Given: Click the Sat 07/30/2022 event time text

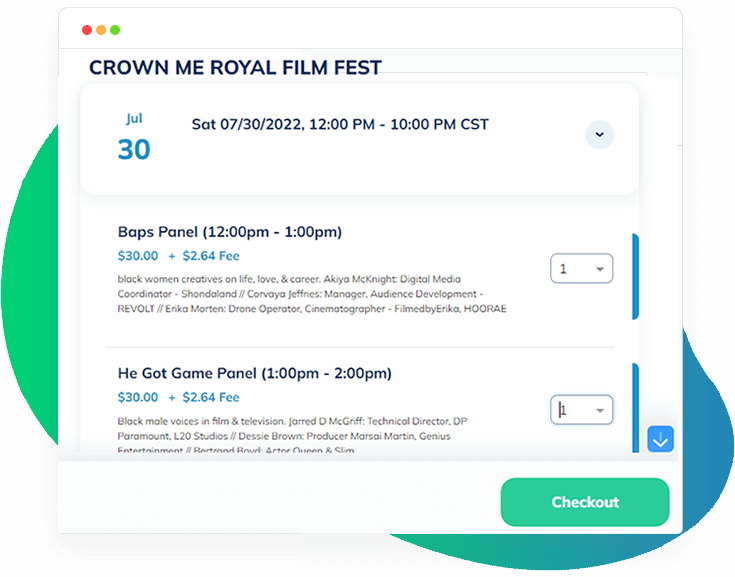Looking at the screenshot, I should click(340, 125).
